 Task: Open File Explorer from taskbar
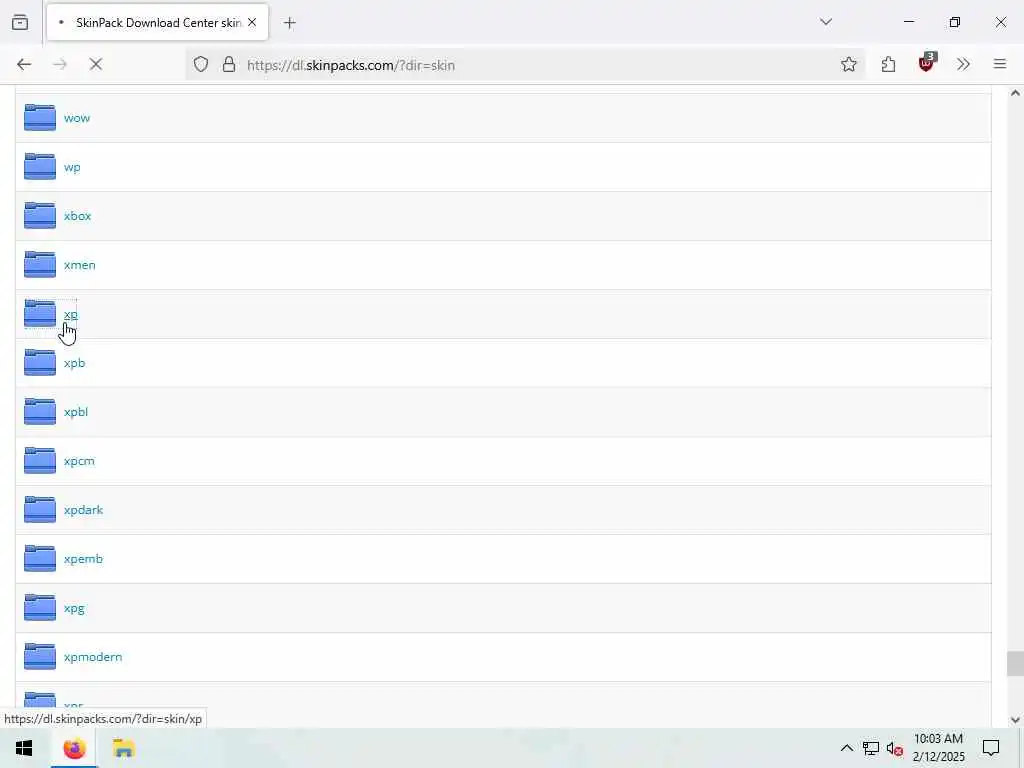123,748
